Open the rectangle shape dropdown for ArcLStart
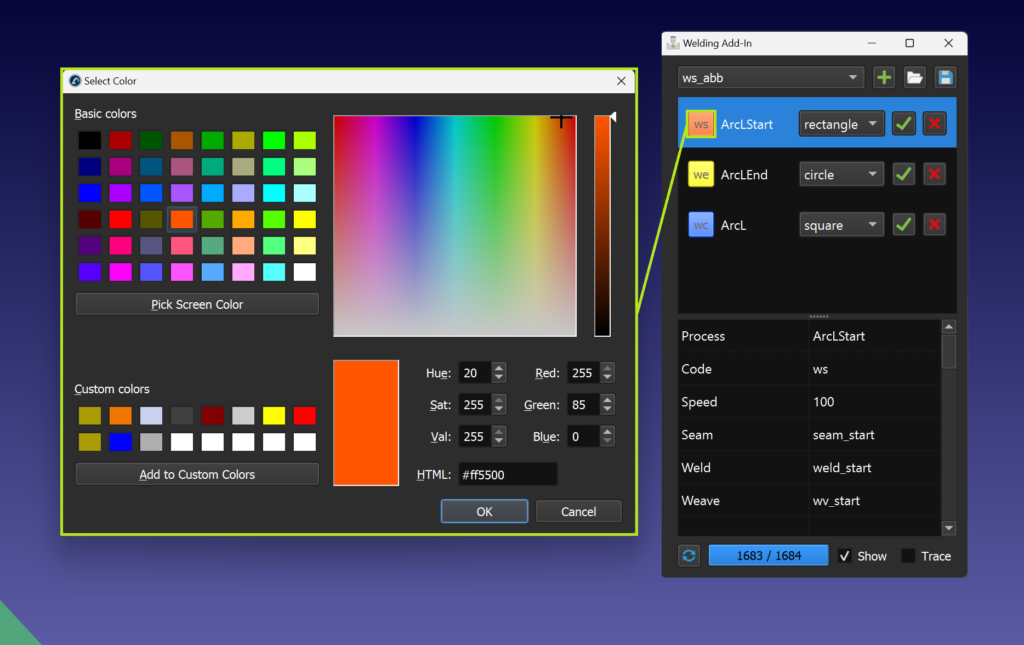This screenshot has height=645, width=1024. pos(841,123)
